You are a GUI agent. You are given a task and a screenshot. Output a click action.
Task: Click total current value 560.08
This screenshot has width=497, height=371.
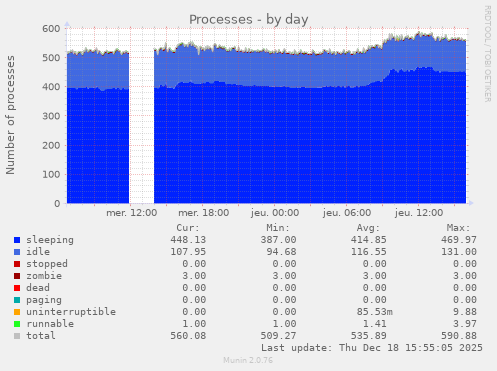(188, 336)
